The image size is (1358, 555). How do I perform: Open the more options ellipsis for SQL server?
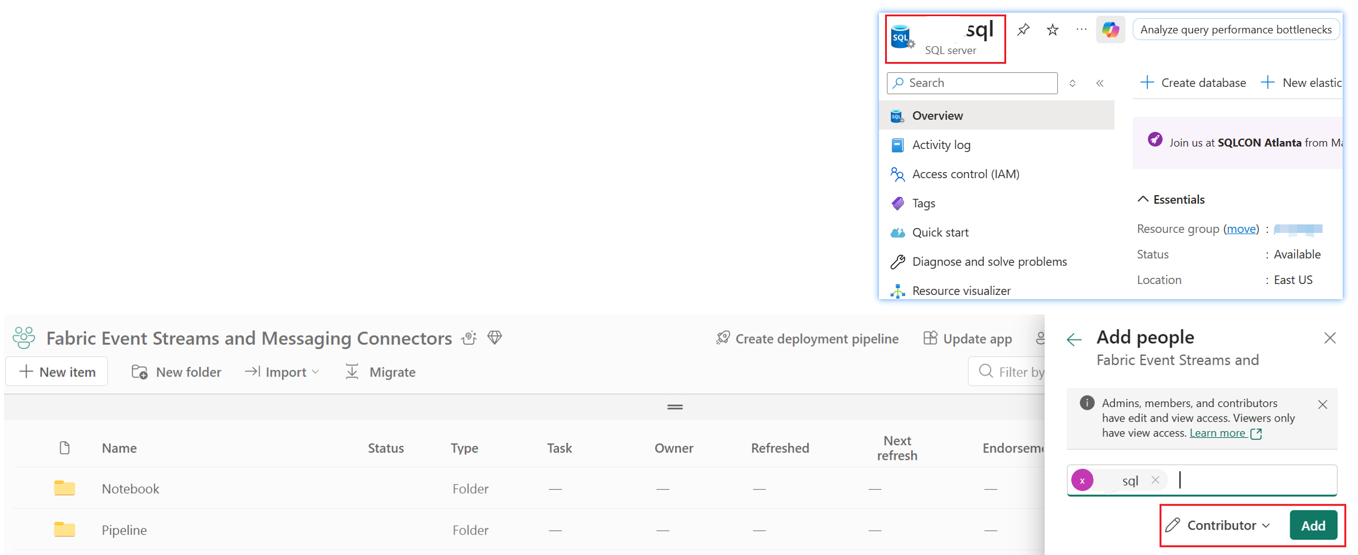pyautogui.click(x=1081, y=30)
